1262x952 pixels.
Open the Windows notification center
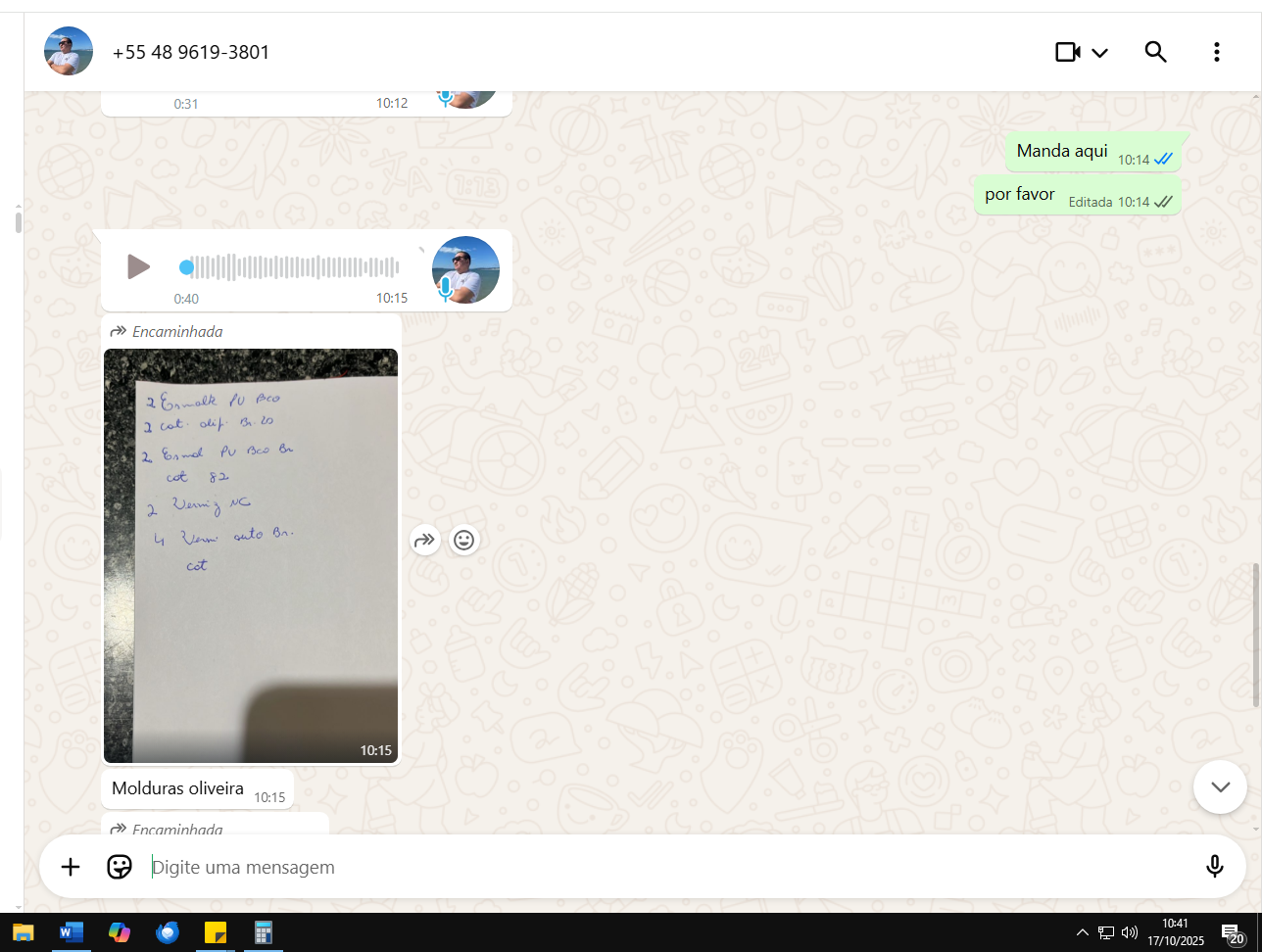tap(1232, 932)
